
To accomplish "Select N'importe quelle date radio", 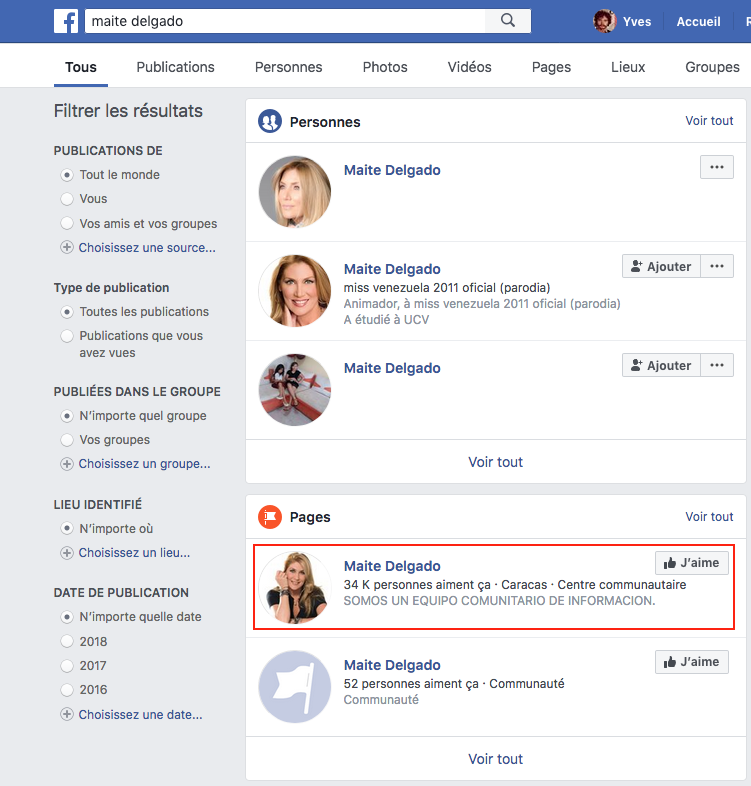I will [67, 617].
